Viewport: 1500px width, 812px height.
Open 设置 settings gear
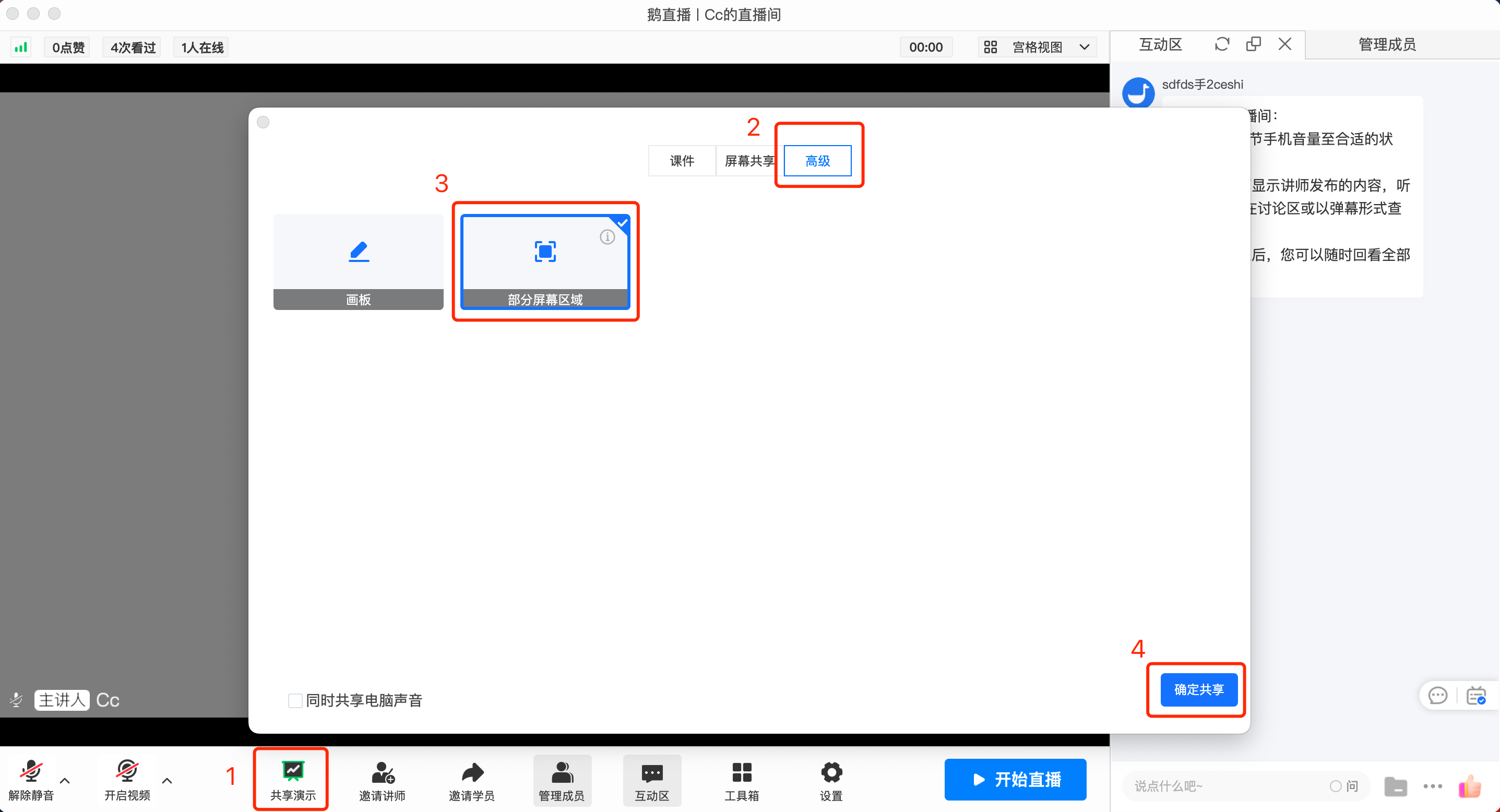[x=831, y=780]
